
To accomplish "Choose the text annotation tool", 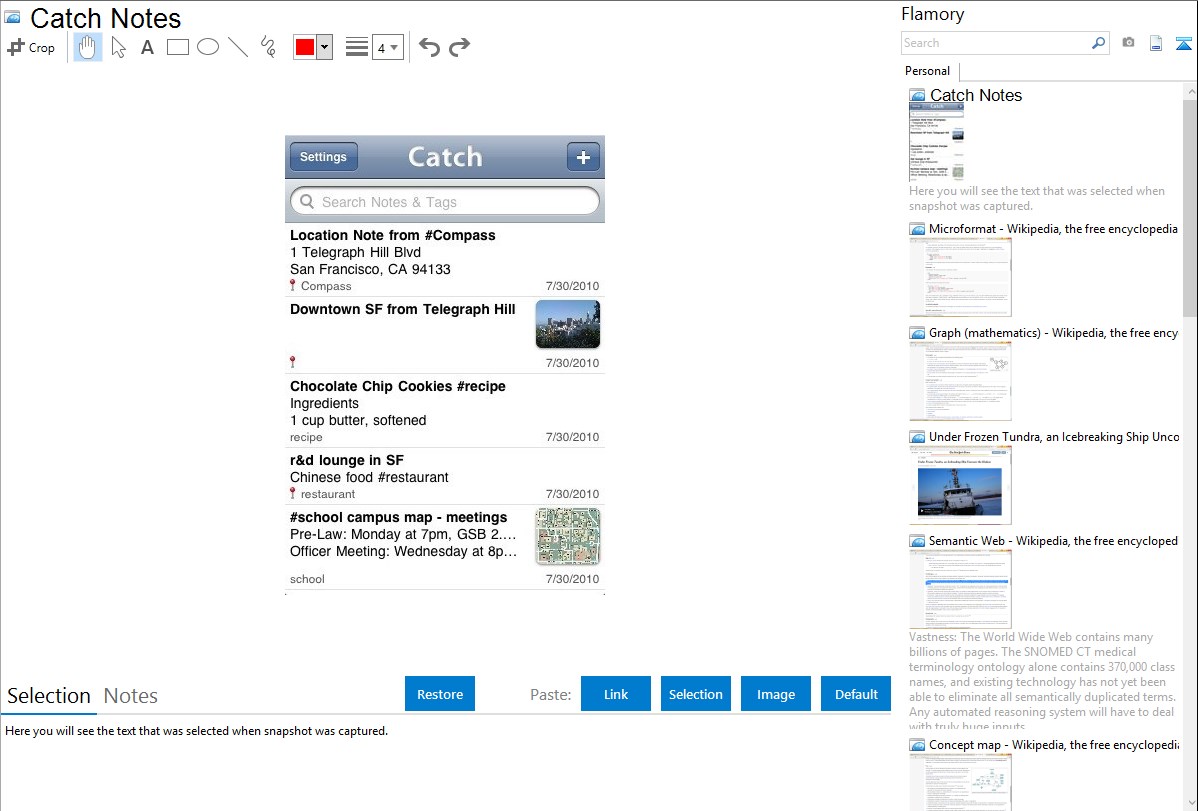I will click(x=147, y=47).
